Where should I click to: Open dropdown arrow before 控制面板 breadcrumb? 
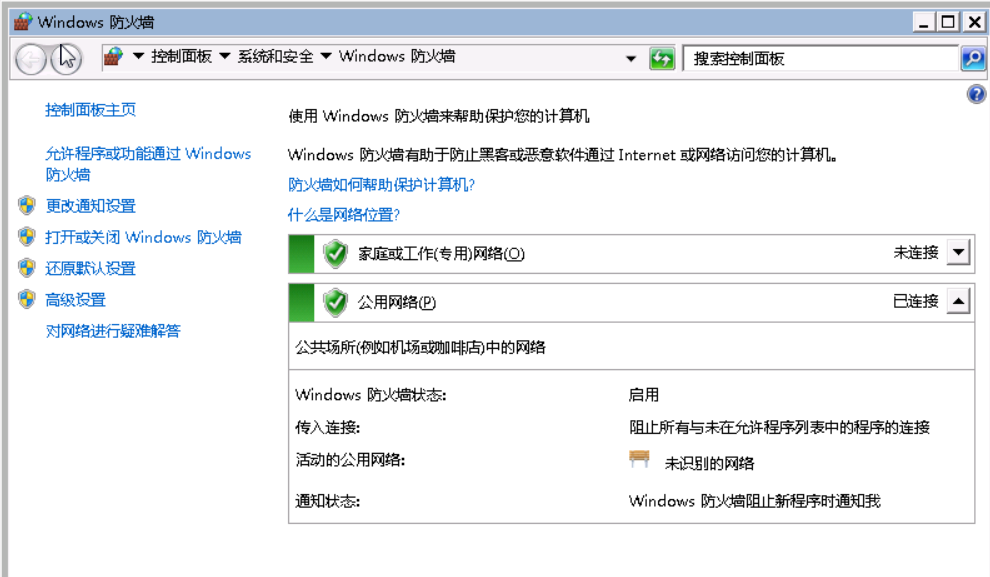click(x=138, y=56)
